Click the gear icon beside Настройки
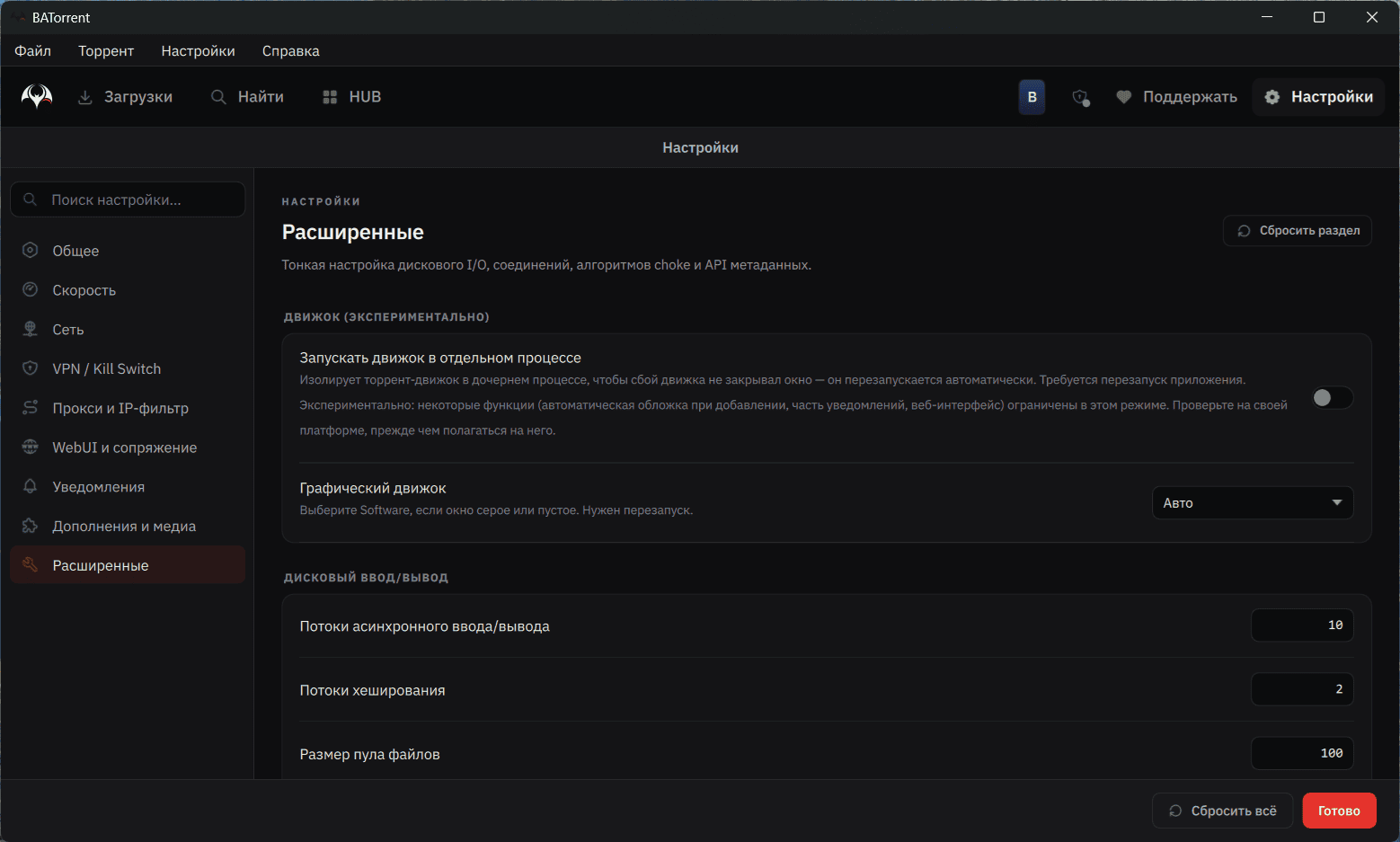This screenshot has height=842, width=1400. click(x=1272, y=97)
